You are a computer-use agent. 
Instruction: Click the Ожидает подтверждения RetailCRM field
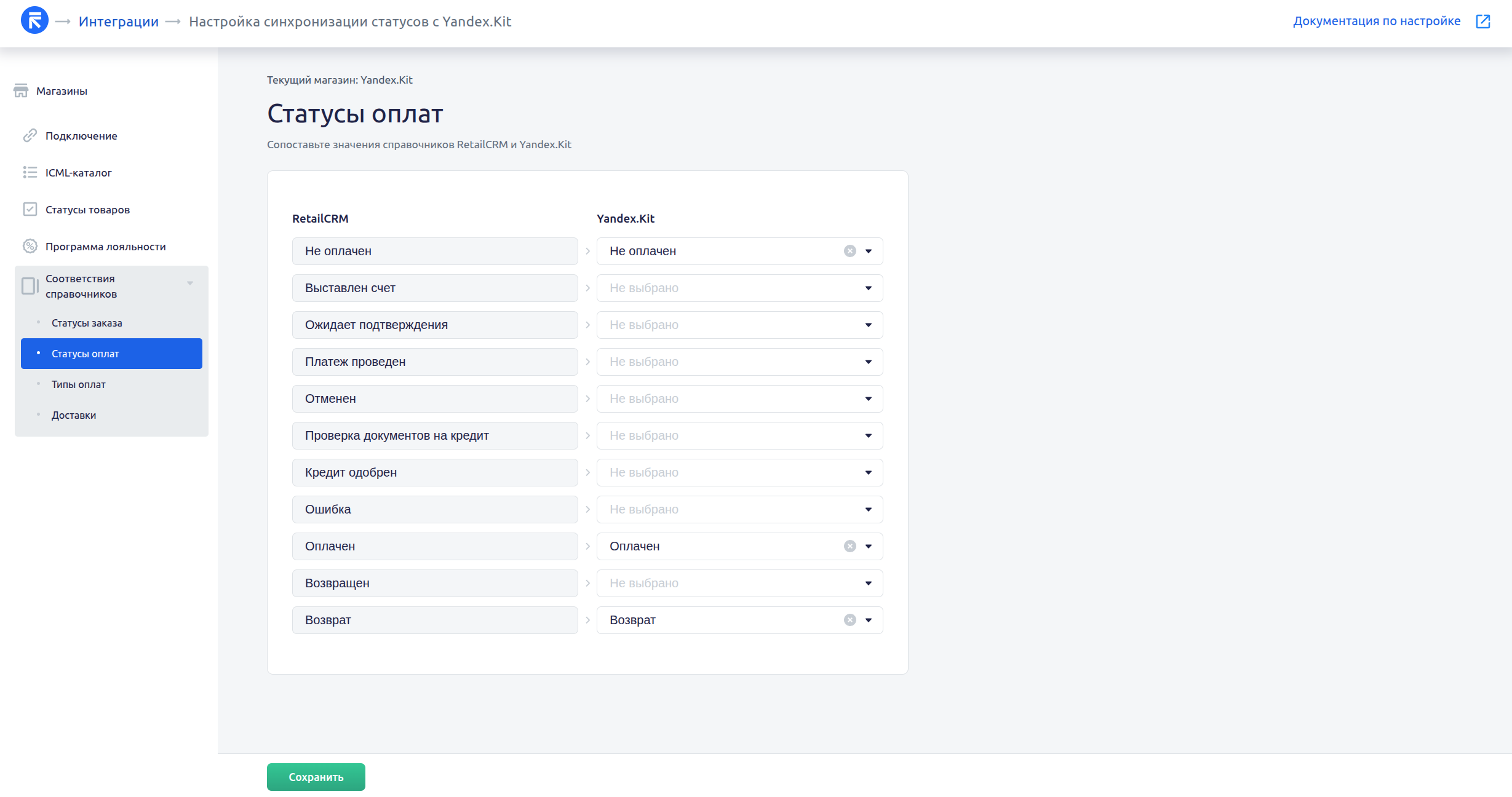pos(435,325)
